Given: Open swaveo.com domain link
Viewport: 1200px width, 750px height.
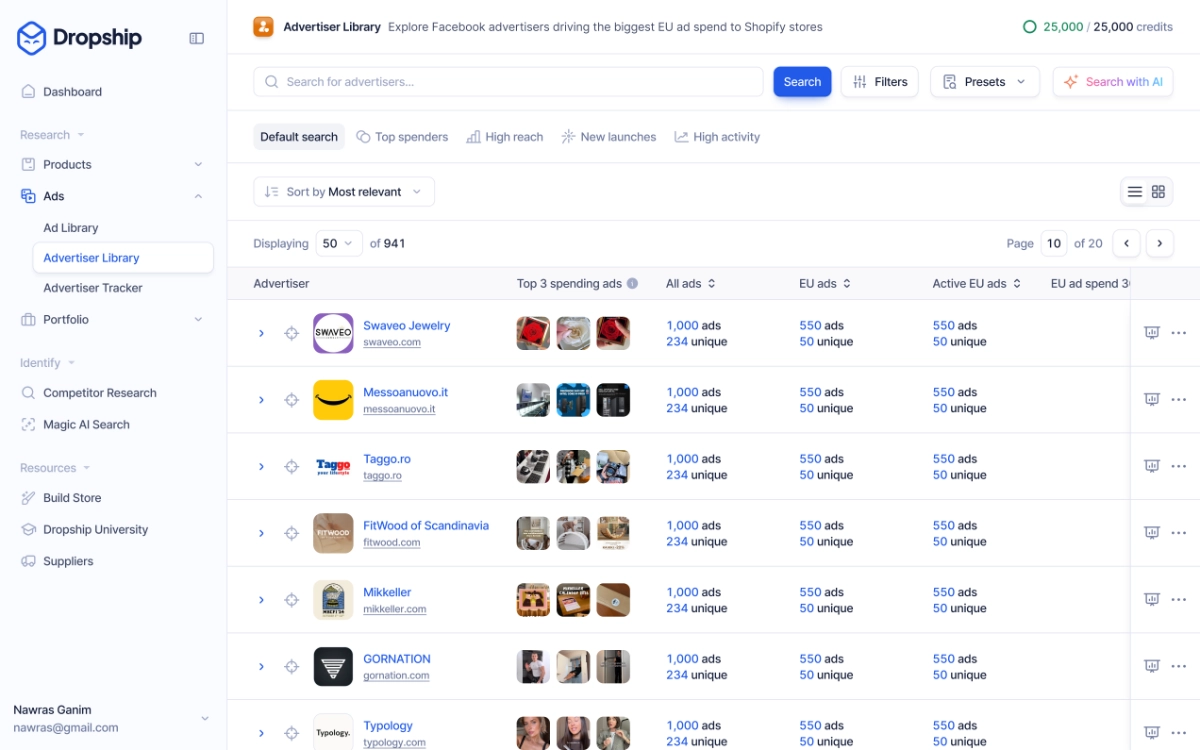Looking at the screenshot, I should pos(392,342).
